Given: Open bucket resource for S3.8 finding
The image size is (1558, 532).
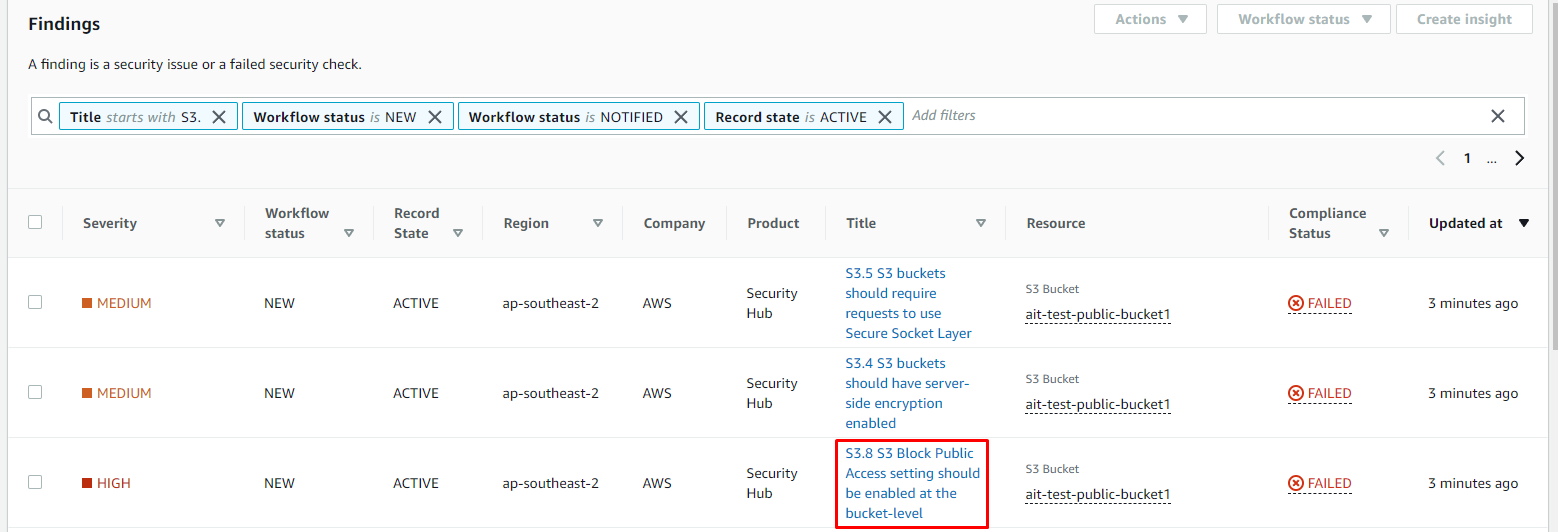Looking at the screenshot, I should tap(1098, 495).
